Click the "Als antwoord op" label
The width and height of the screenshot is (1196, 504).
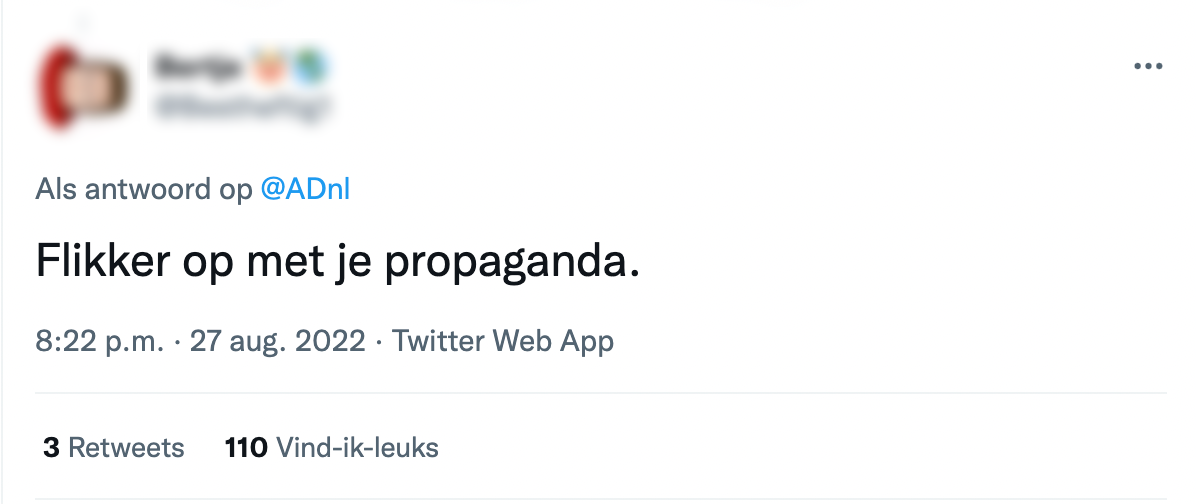click(144, 189)
